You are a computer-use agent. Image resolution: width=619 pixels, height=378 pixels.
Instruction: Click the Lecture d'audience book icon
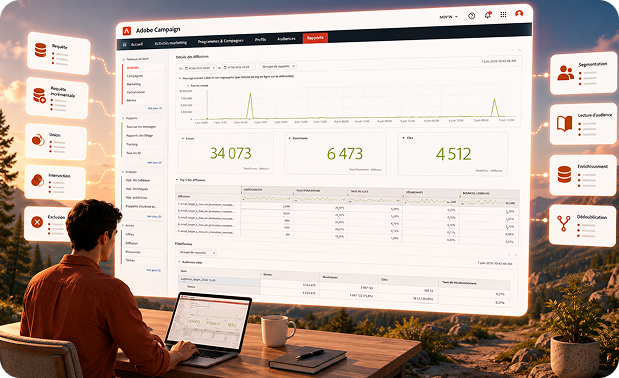[x=565, y=124]
